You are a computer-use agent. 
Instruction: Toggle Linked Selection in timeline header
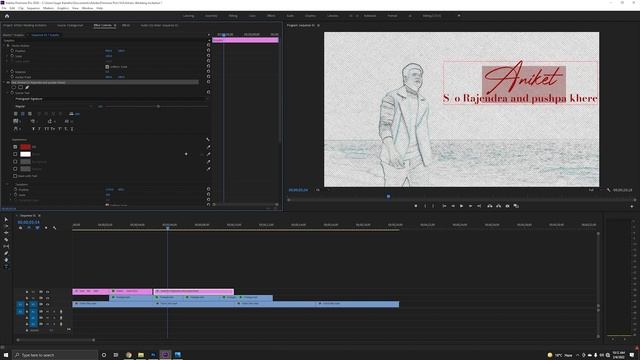tap(37, 228)
